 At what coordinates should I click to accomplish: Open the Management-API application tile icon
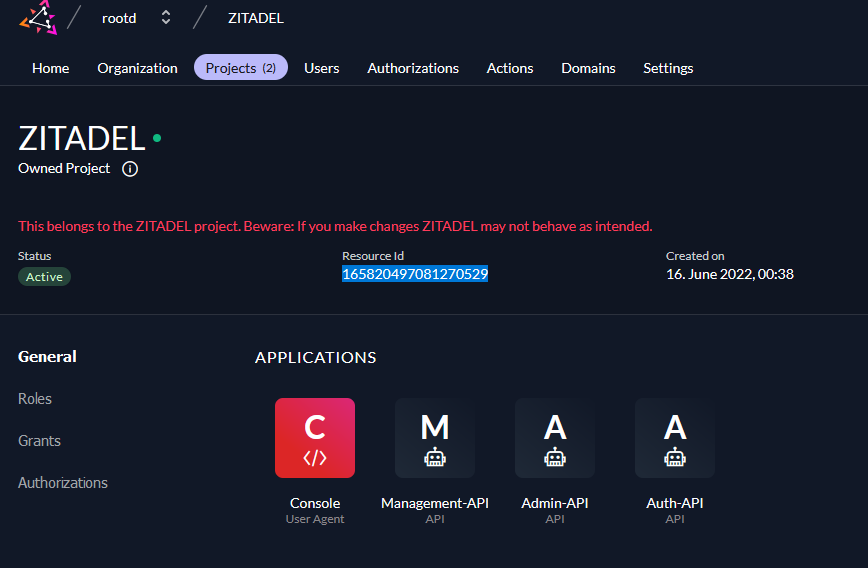tap(435, 438)
